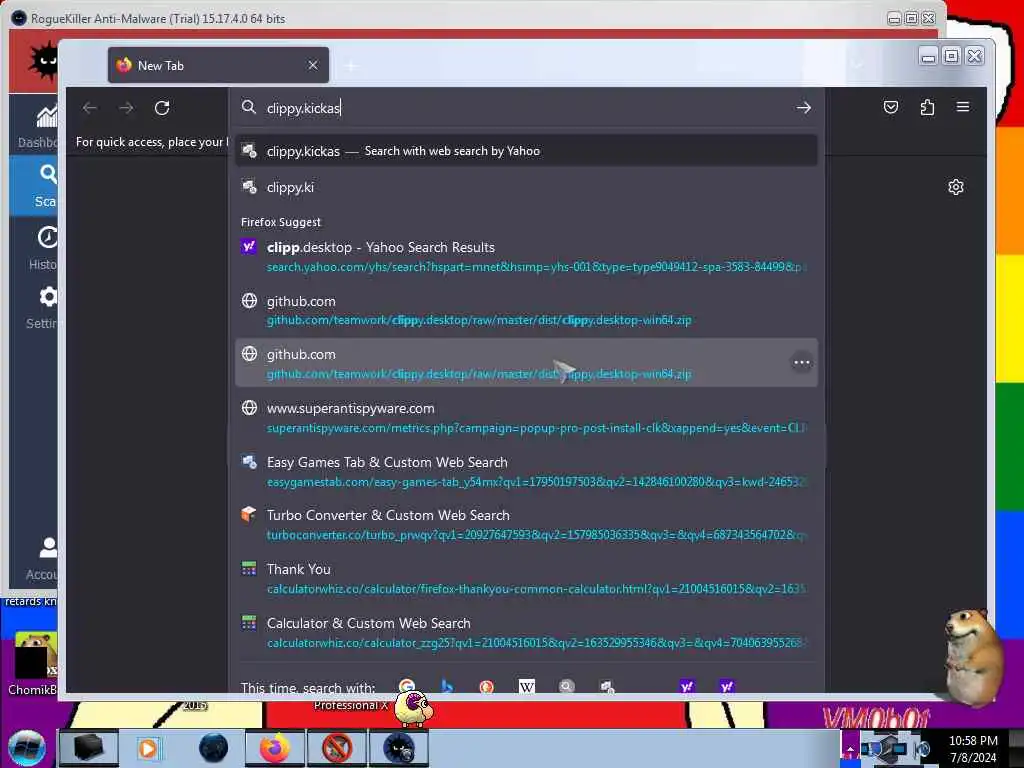Search this time with first Yahoo icon
This screenshot has height=768, width=1024.
click(x=687, y=686)
